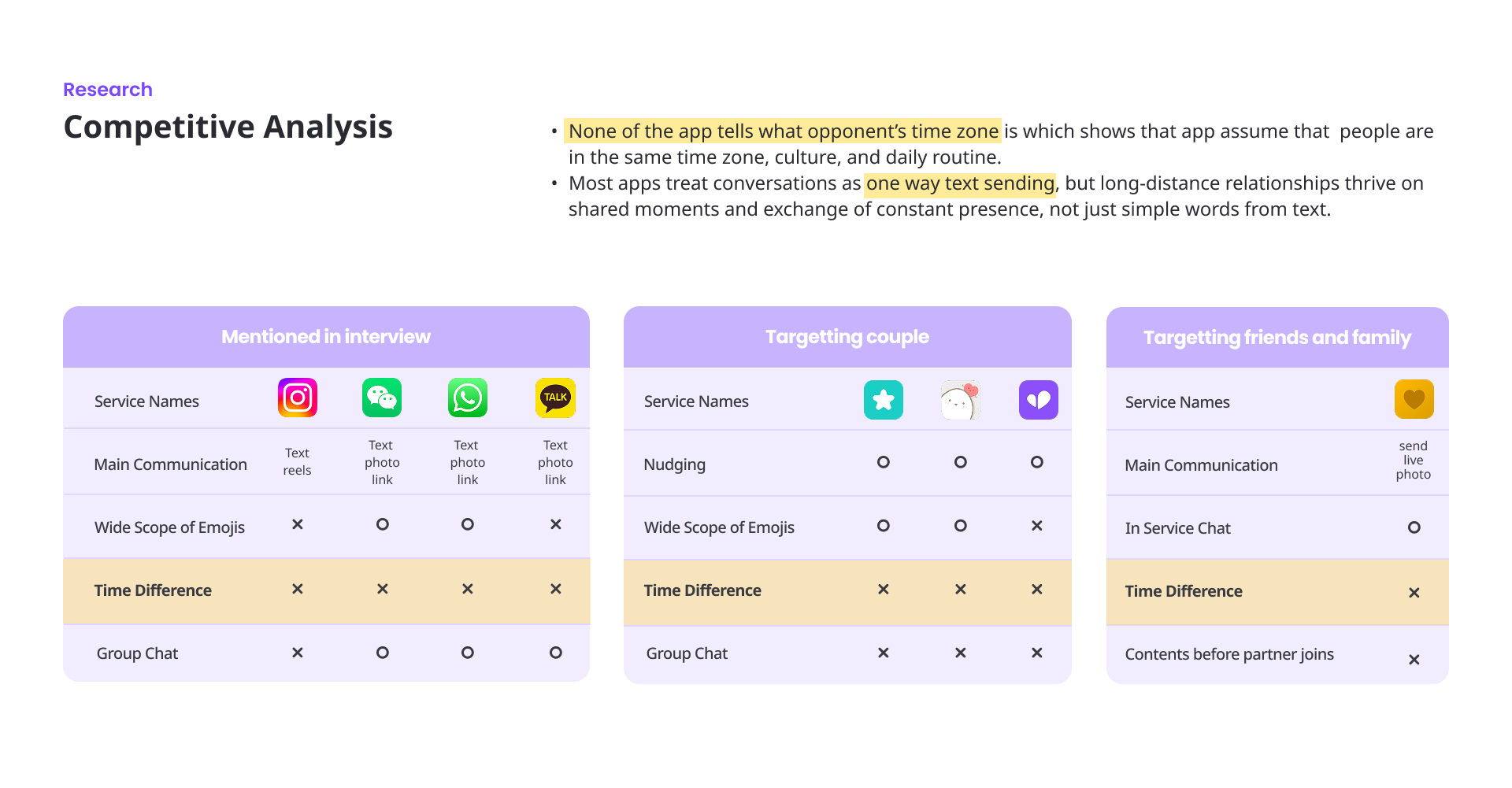Click the Research section label
The height and width of the screenshot is (788, 1512).
point(108,90)
